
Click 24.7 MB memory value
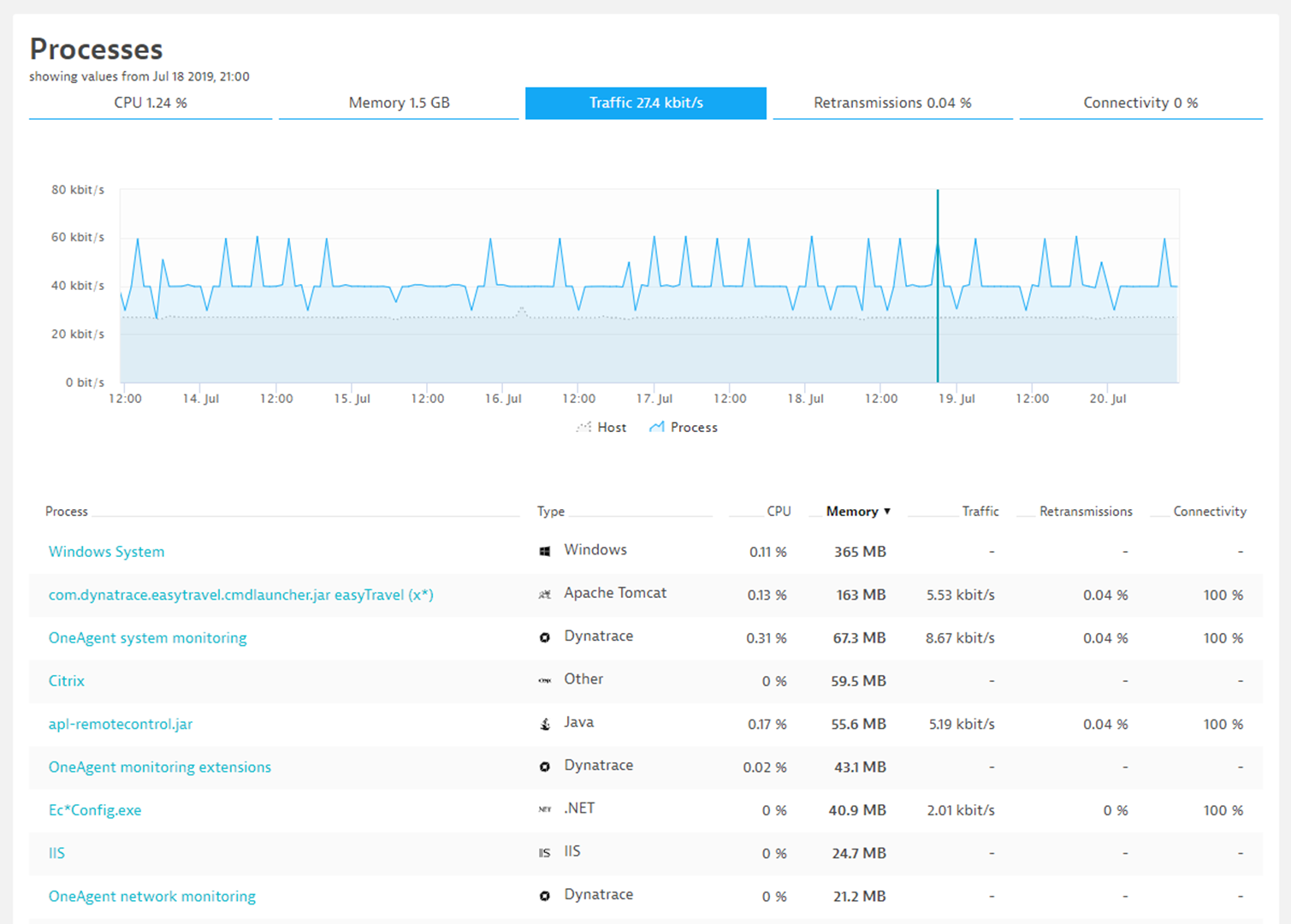click(x=859, y=853)
